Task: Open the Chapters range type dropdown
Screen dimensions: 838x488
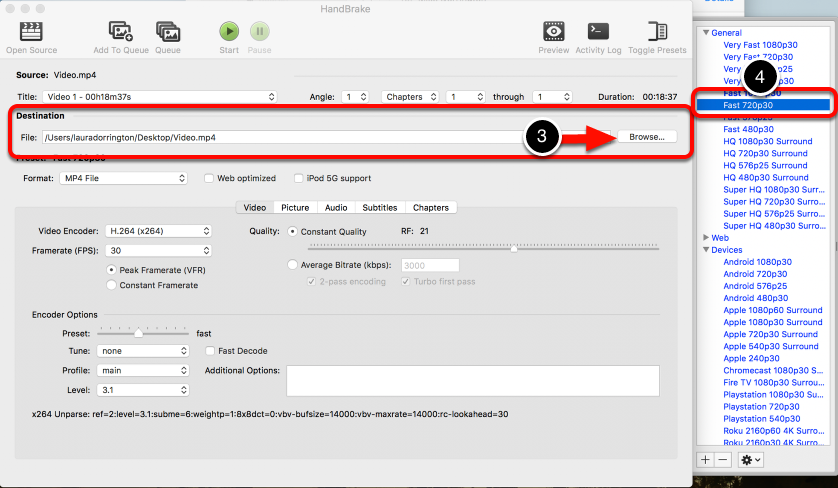Action: (410, 97)
